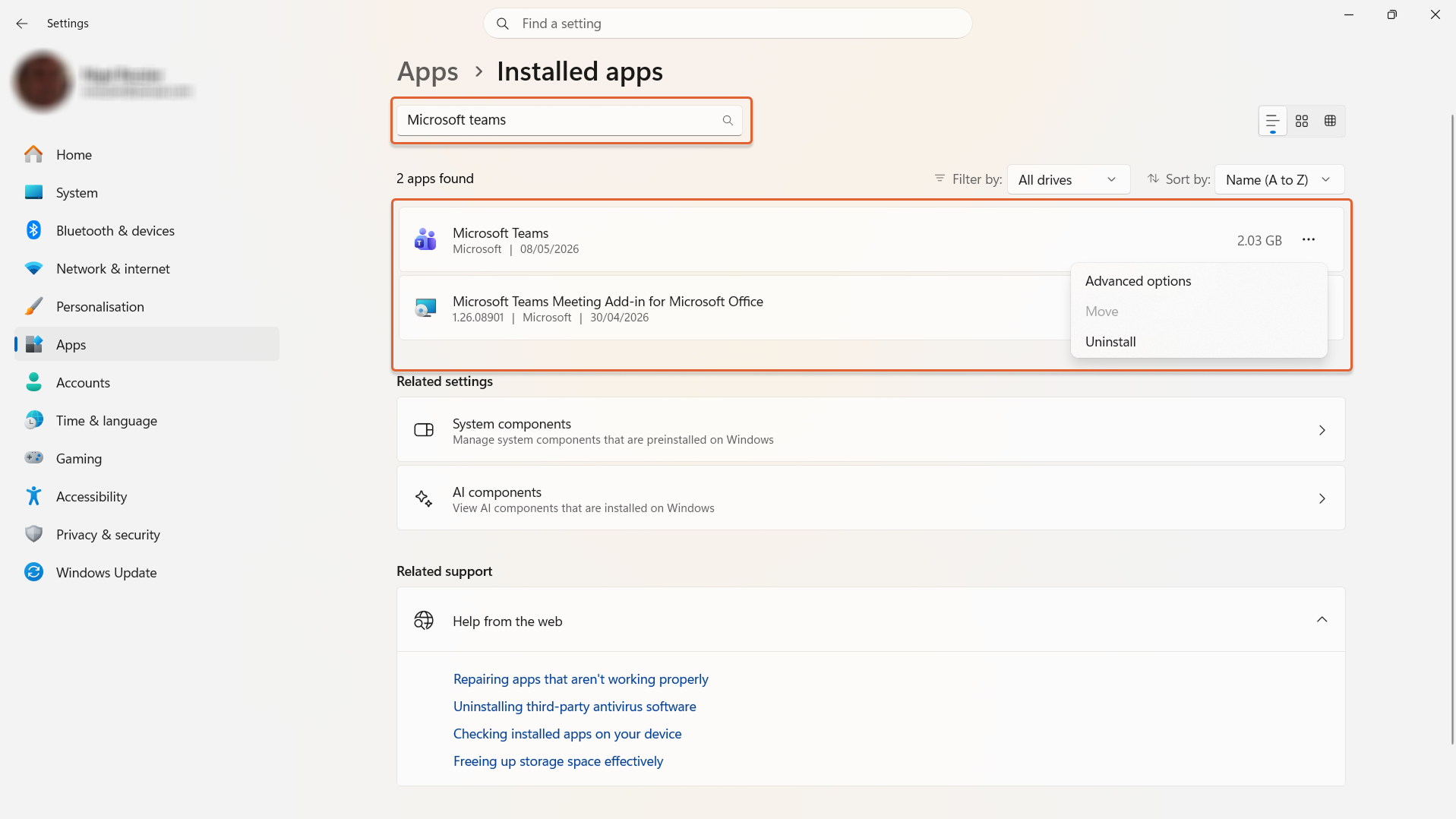Open the Name (A to Z) sort dropdown
1456x819 pixels.
click(1279, 179)
